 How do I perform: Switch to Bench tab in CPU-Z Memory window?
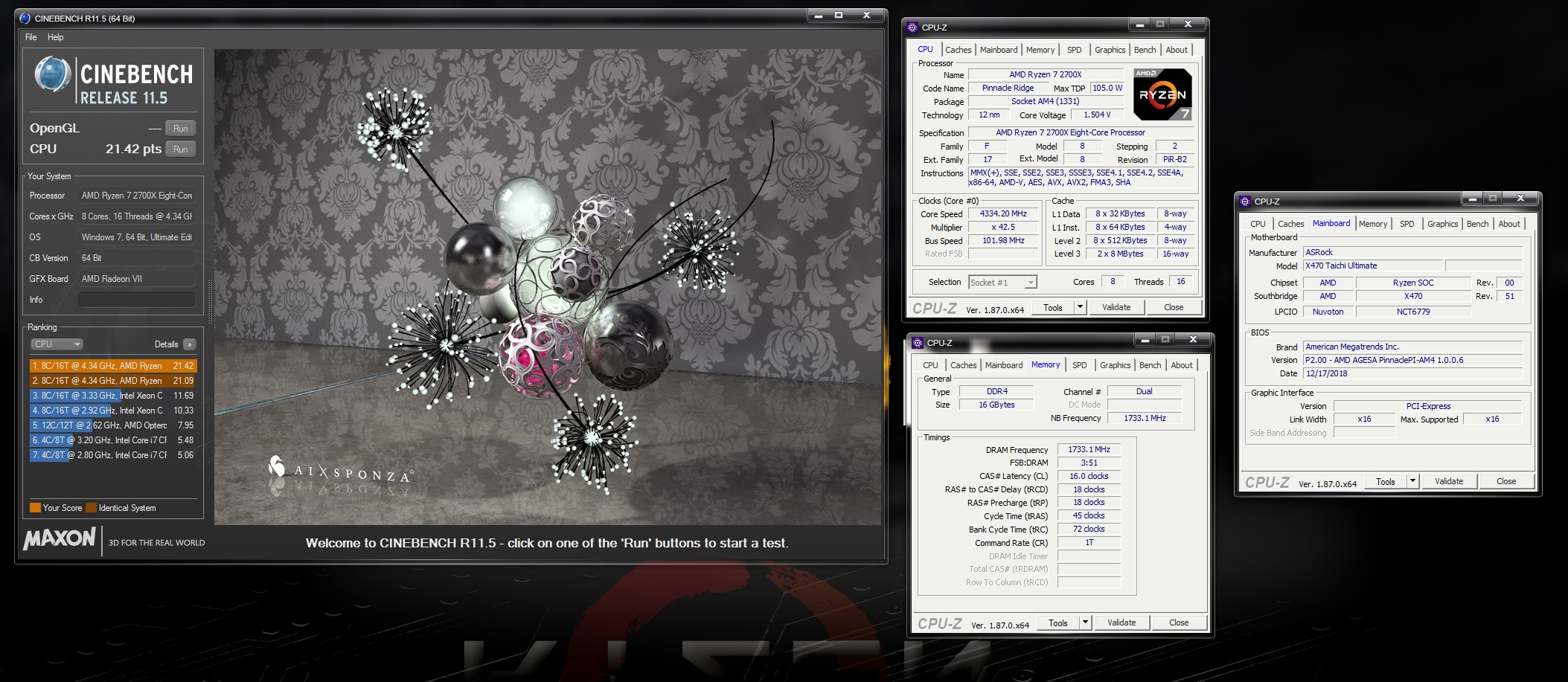[1150, 365]
